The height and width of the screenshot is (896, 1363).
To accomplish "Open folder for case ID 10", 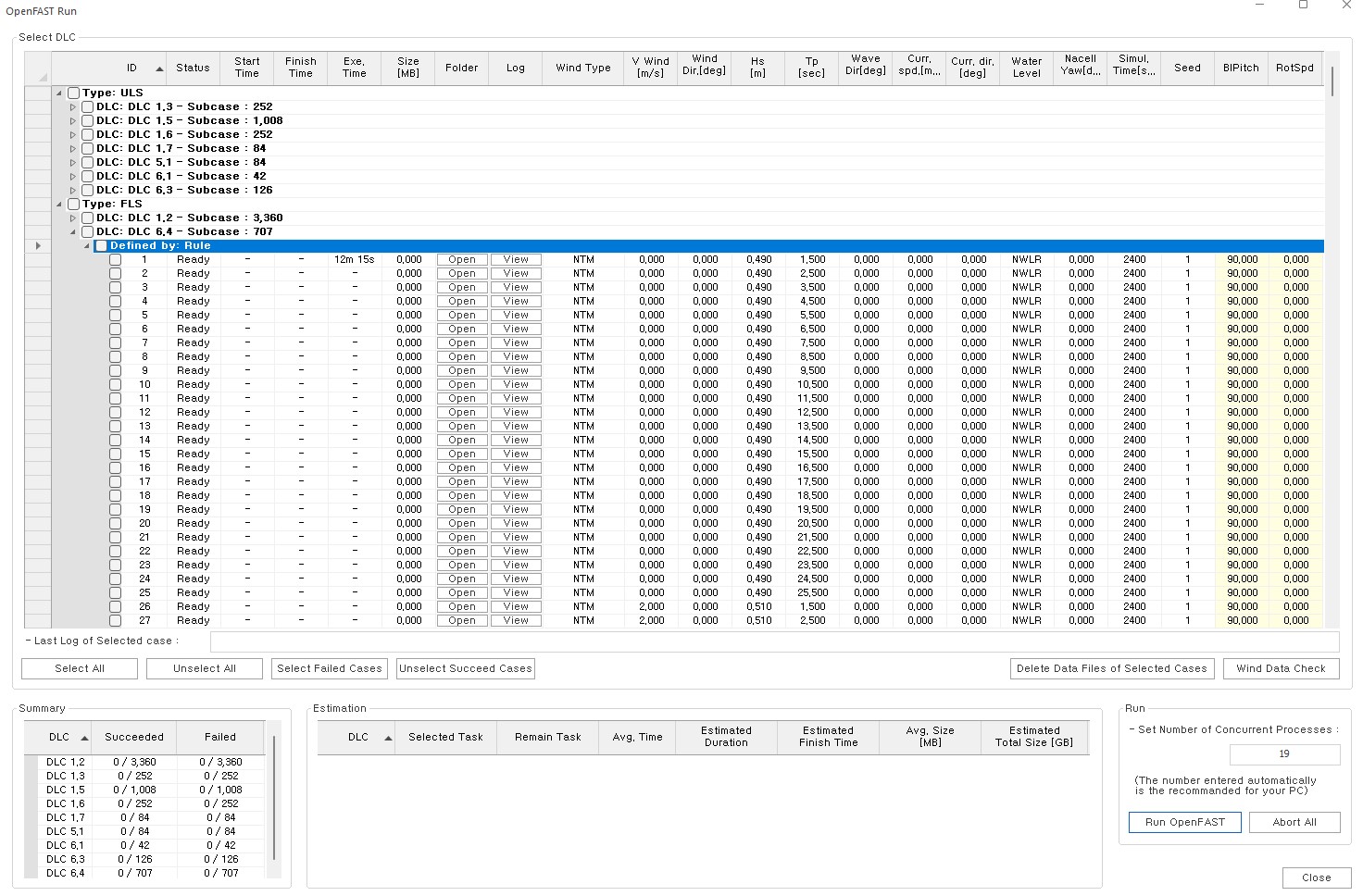I will click(462, 385).
